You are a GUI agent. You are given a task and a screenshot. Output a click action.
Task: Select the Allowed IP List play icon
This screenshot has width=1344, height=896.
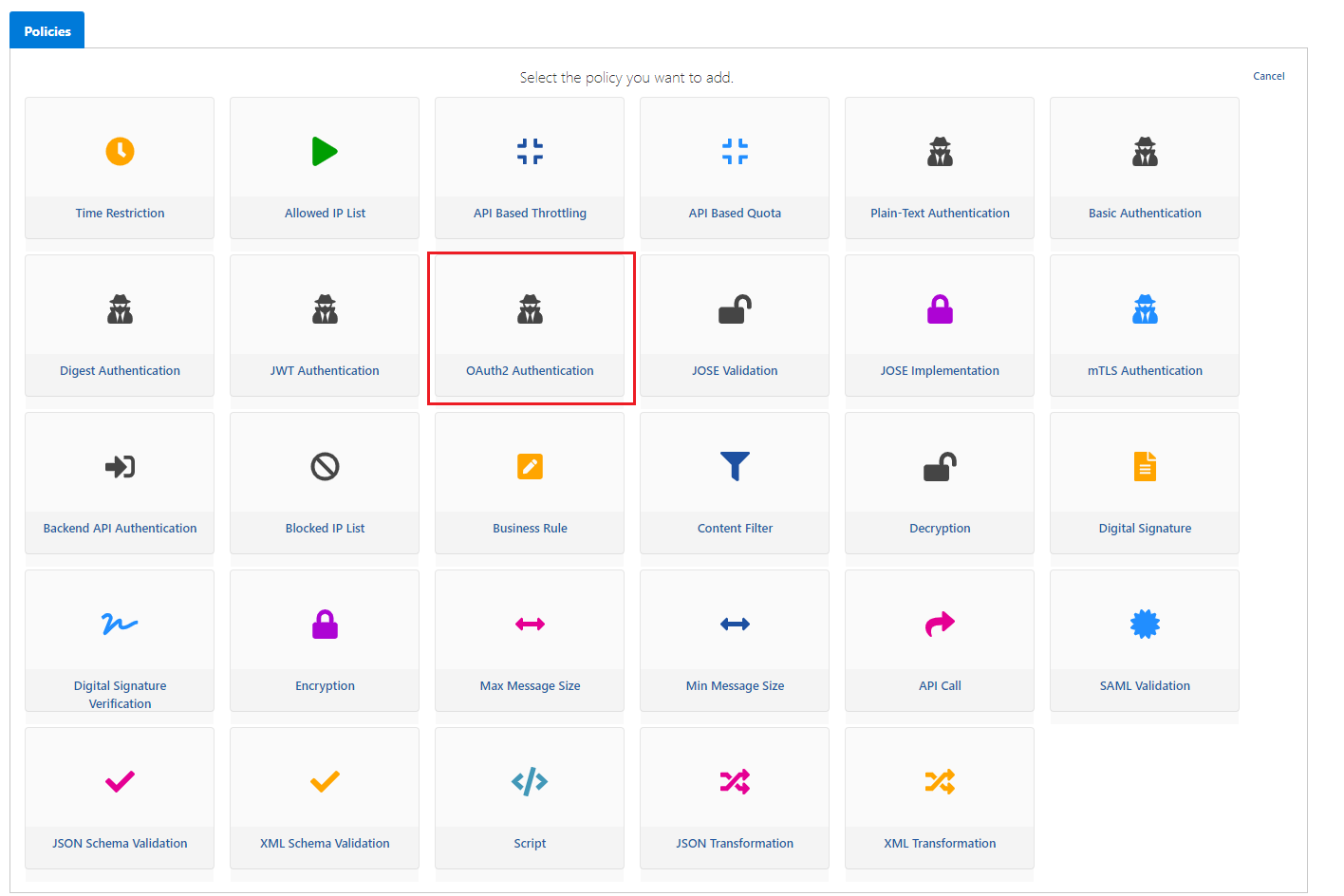(325, 151)
